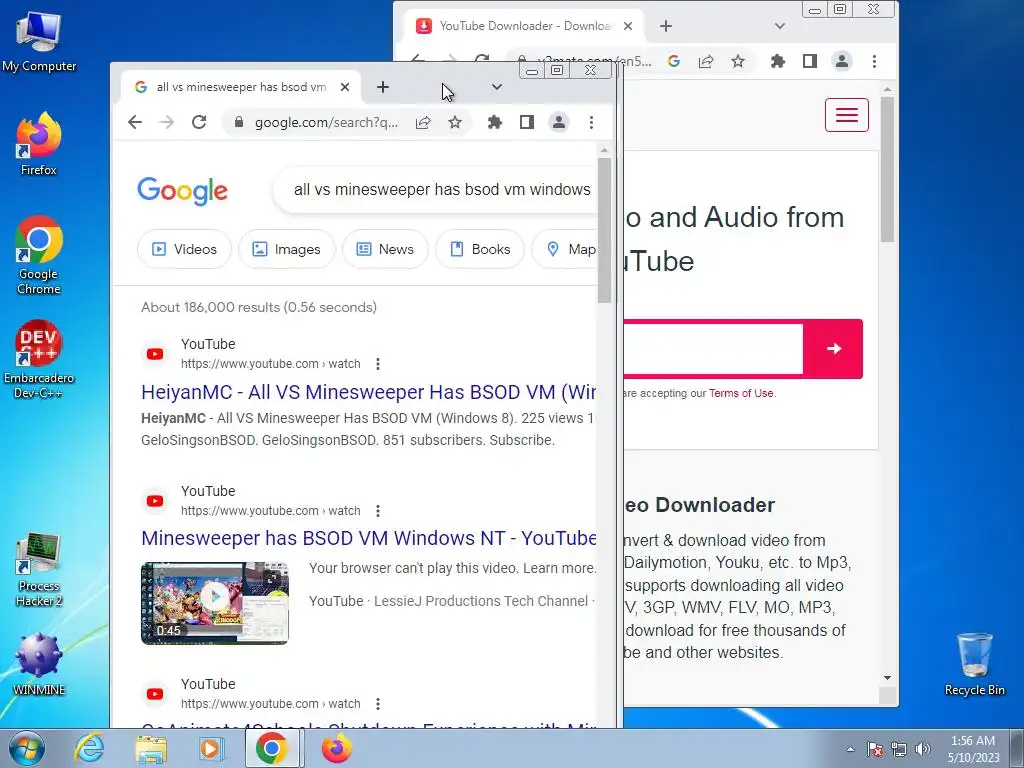
Task: Close the 'all vs minesweeper' tab
Action: (x=345, y=87)
